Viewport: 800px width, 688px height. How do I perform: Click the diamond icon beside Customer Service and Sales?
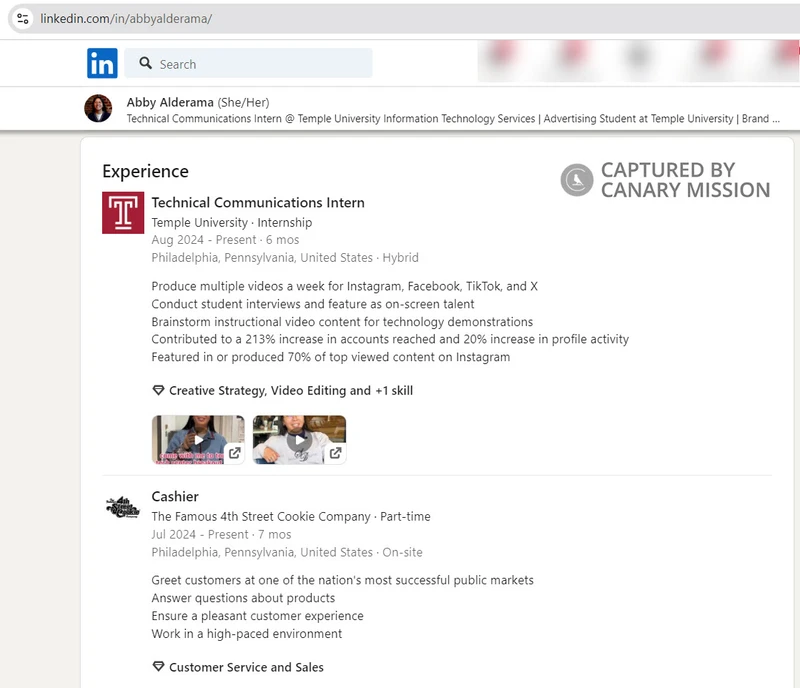(x=158, y=667)
